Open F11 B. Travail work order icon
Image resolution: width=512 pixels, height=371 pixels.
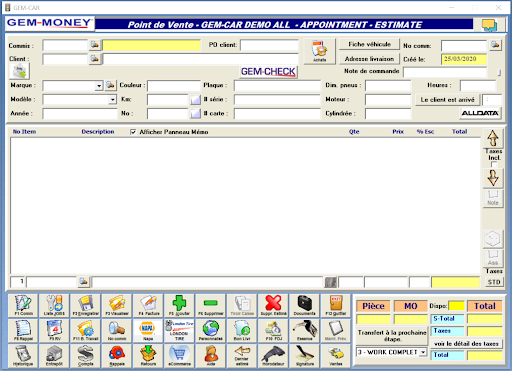click(x=86, y=330)
